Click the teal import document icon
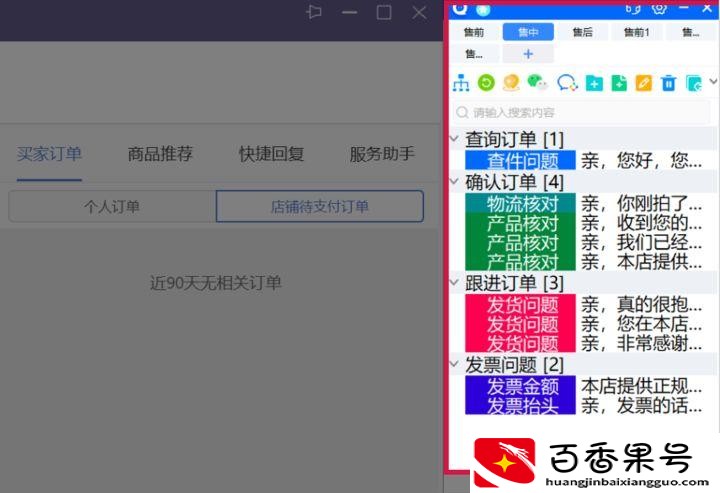Viewport: 720px width, 493px height. (694, 83)
